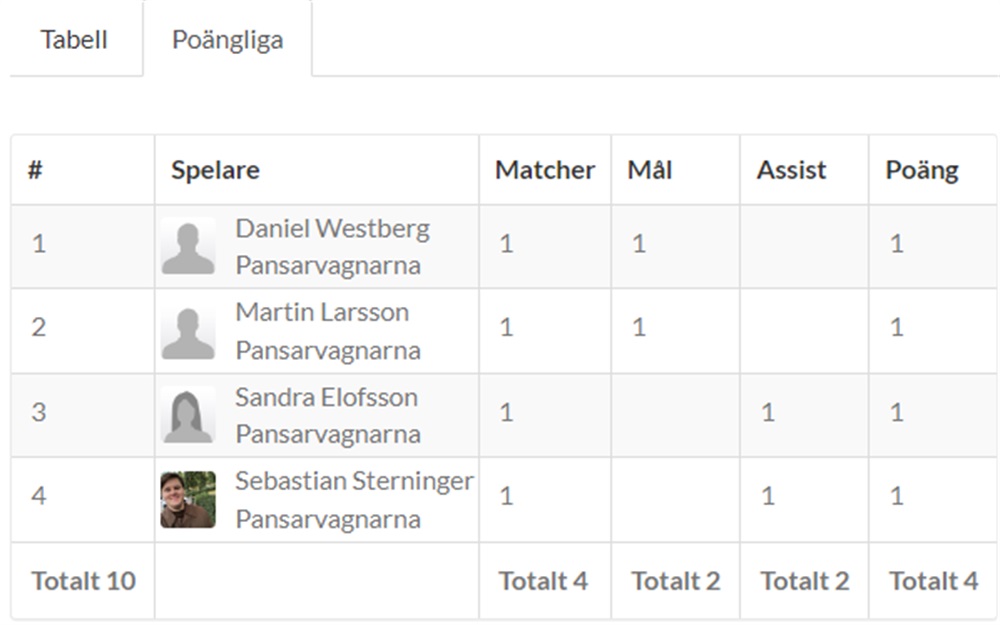The image size is (1000, 625).
Task: Open Martin Larsson's player name link
Action: (322, 312)
